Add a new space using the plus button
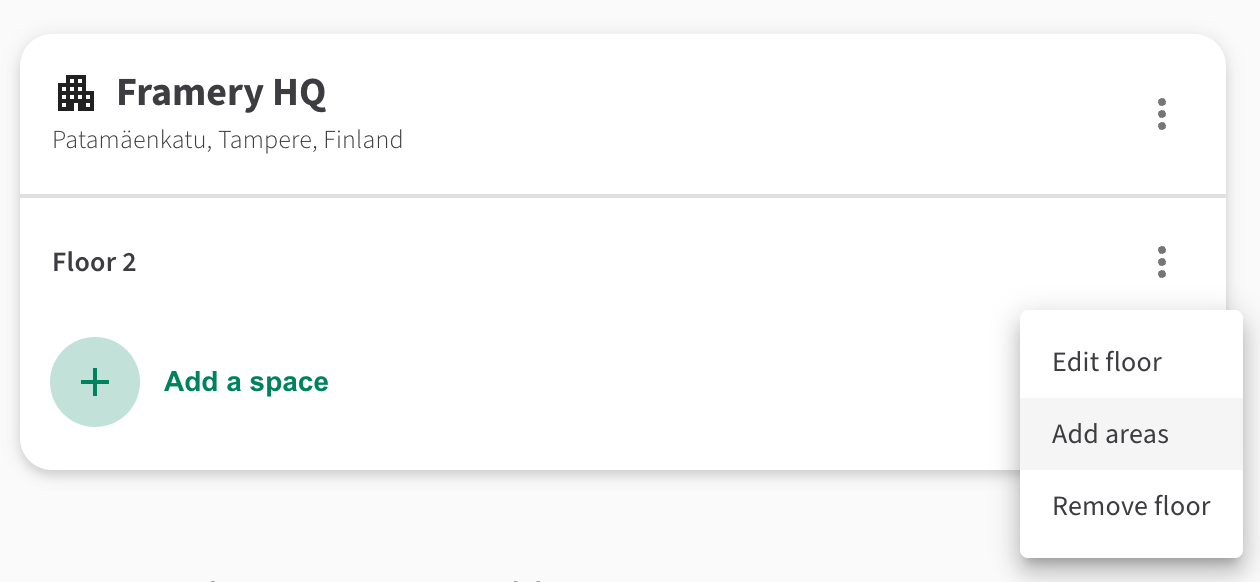1260x582 pixels. pos(95,382)
